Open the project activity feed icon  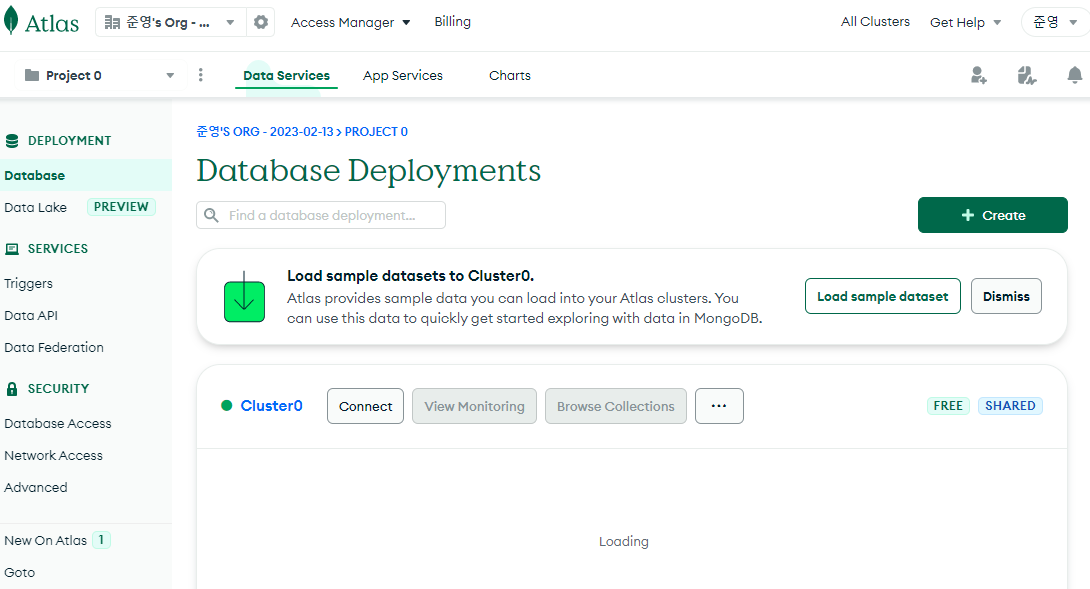point(1027,75)
